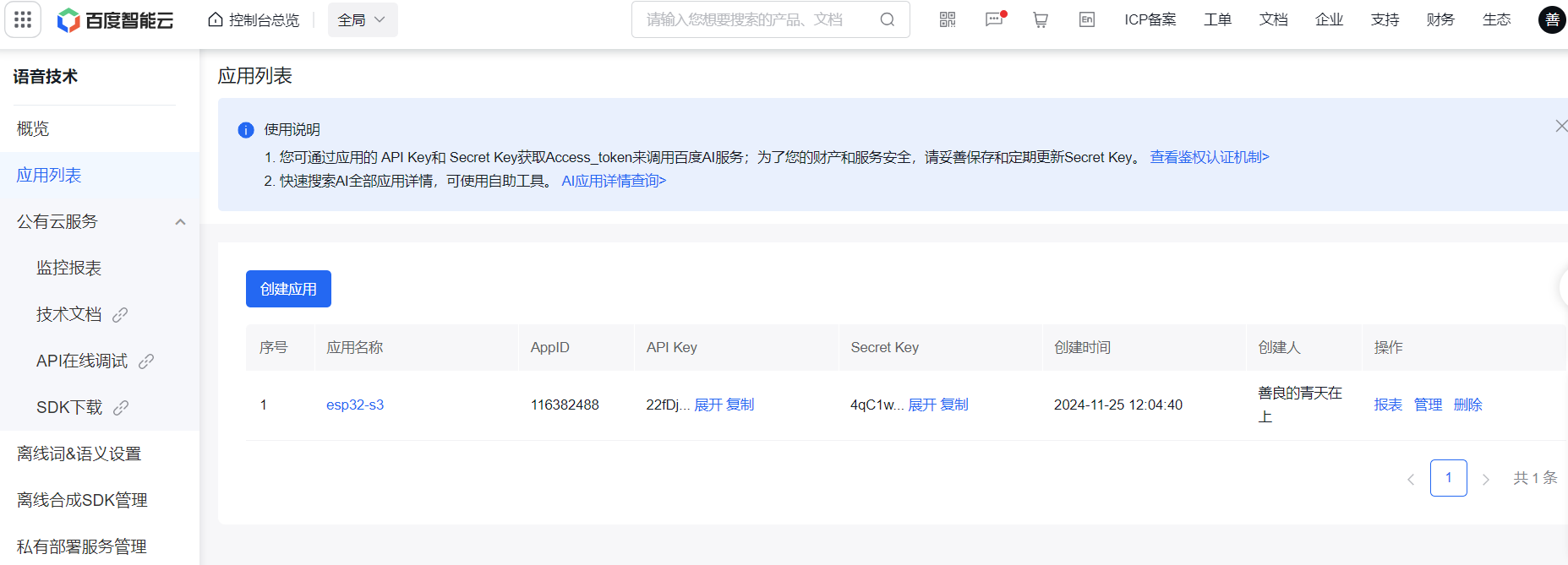
Task: Click the link icon next to 技术文档
Action: (120, 315)
